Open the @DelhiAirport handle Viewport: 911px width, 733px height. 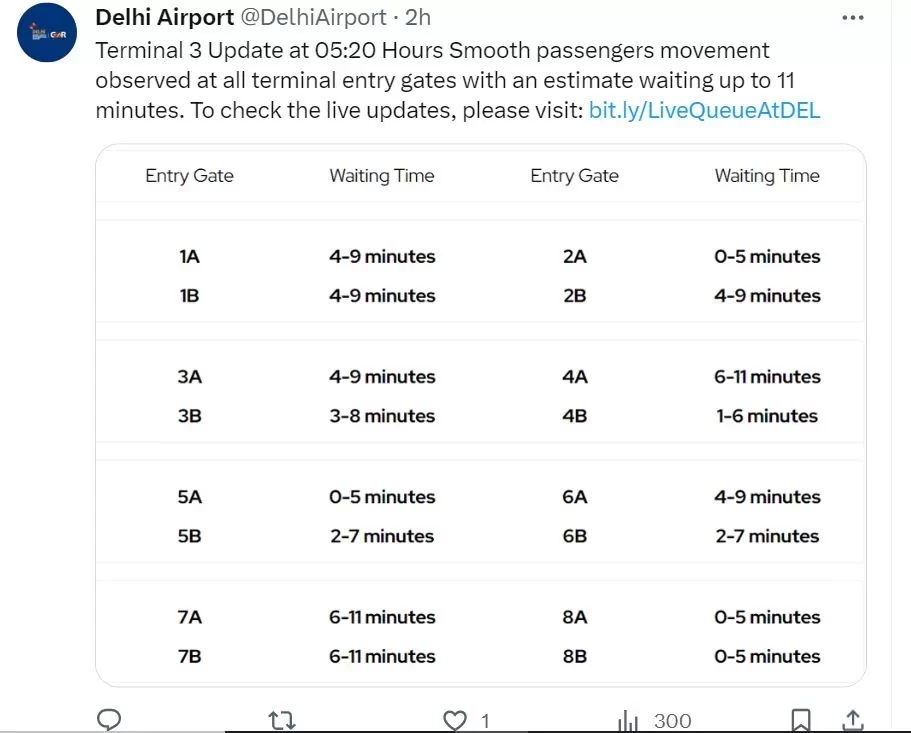[313, 17]
